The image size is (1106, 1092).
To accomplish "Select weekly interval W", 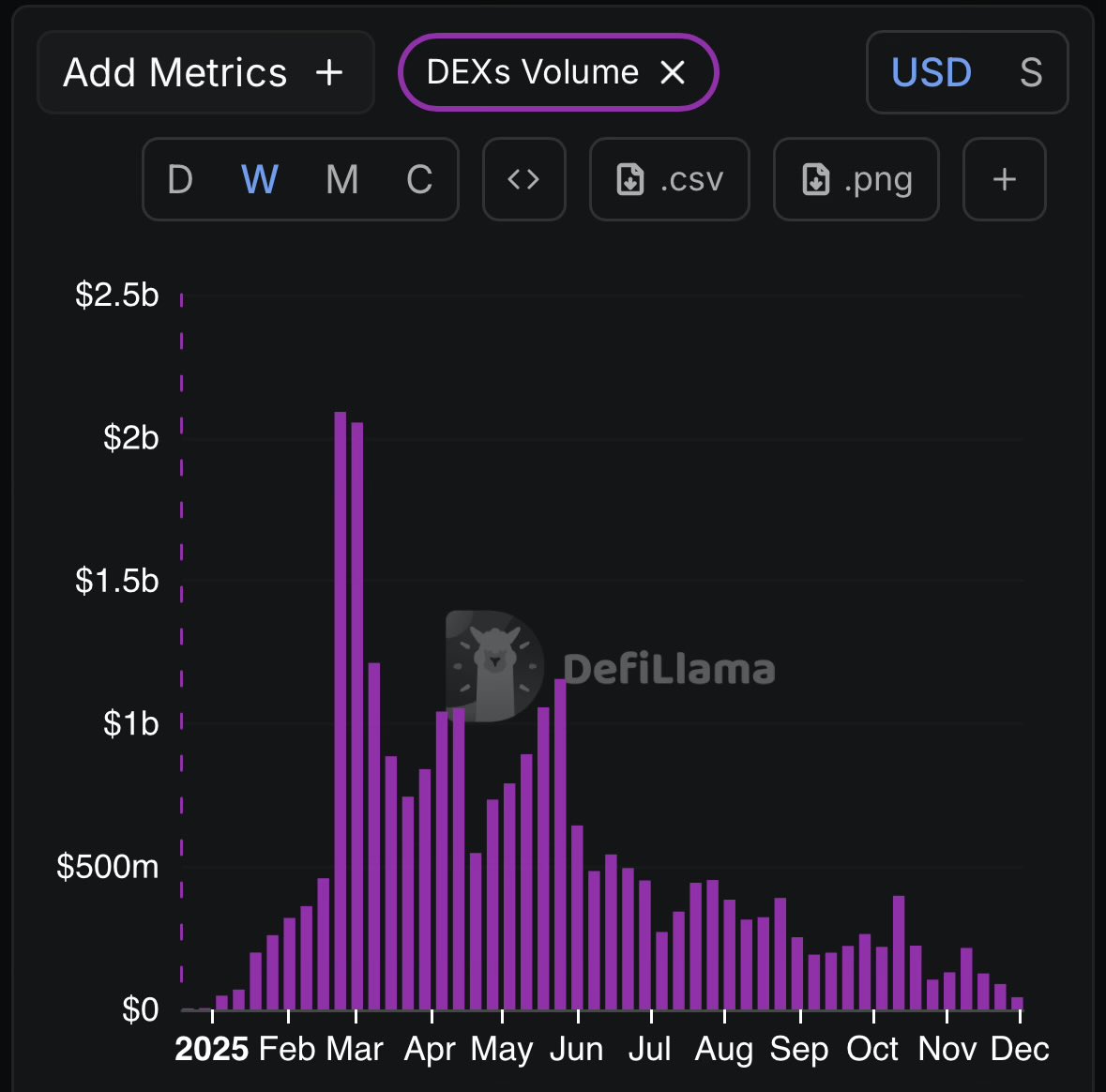I will (260, 179).
